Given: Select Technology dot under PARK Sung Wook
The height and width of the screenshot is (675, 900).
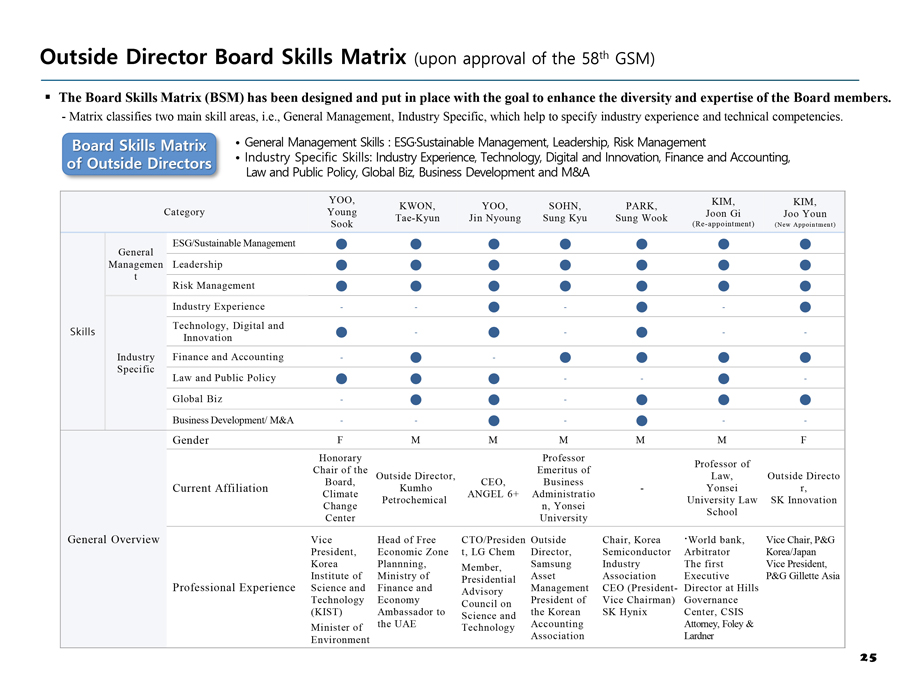Looking at the screenshot, I should point(641,332).
